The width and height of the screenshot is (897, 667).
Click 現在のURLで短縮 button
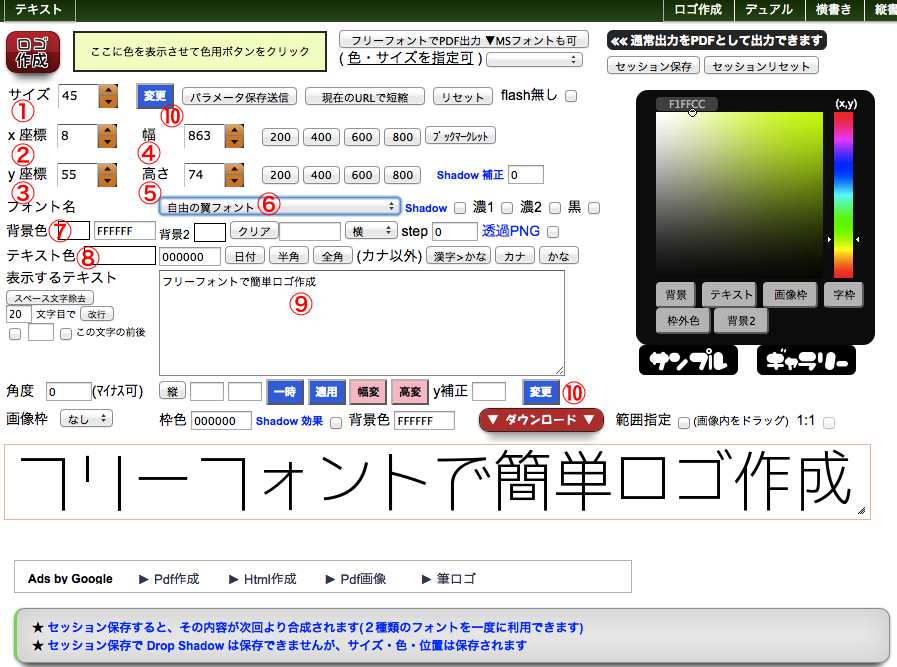pos(365,97)
